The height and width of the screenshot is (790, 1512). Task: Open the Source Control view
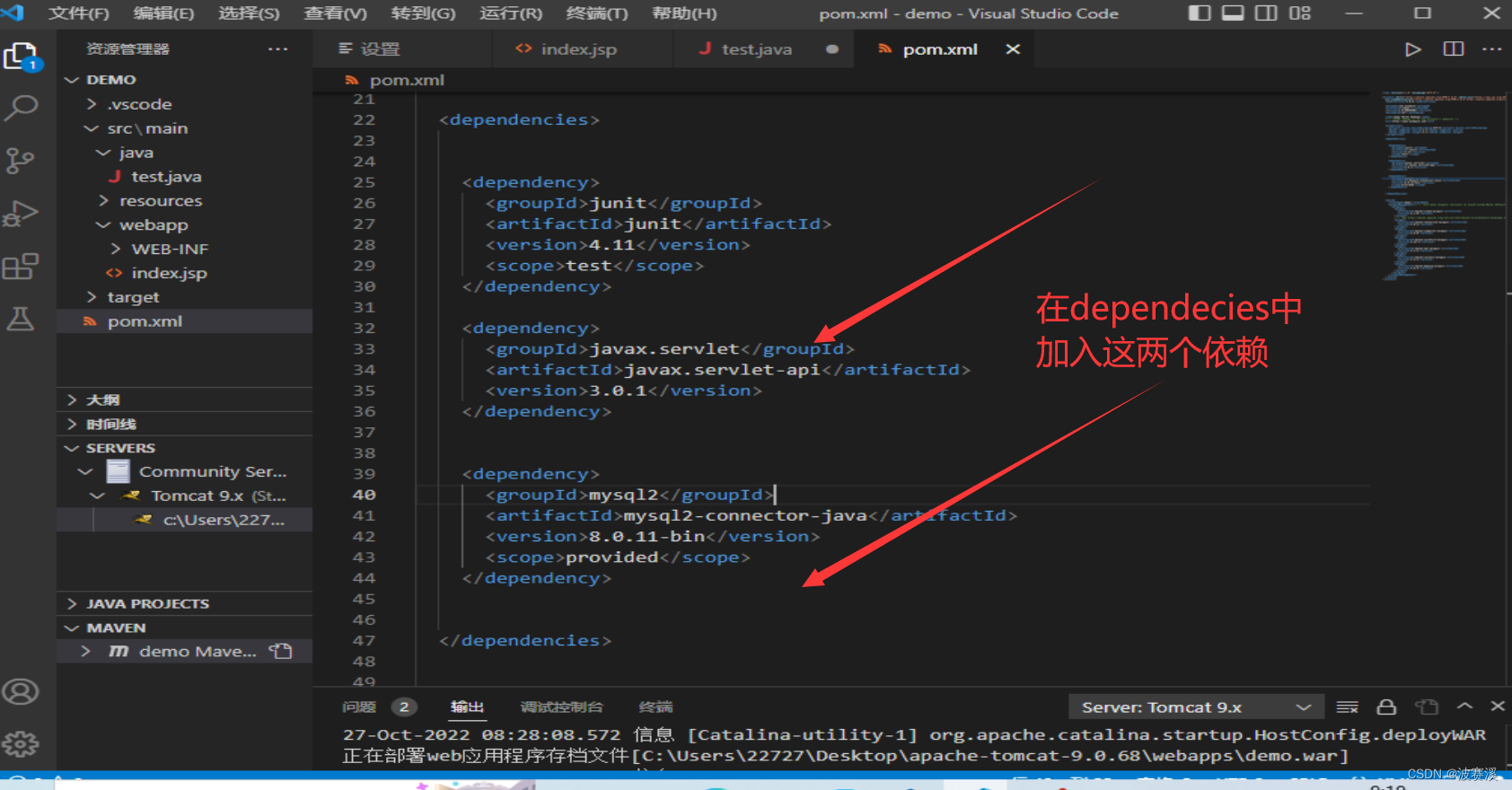tap(21, 161)
